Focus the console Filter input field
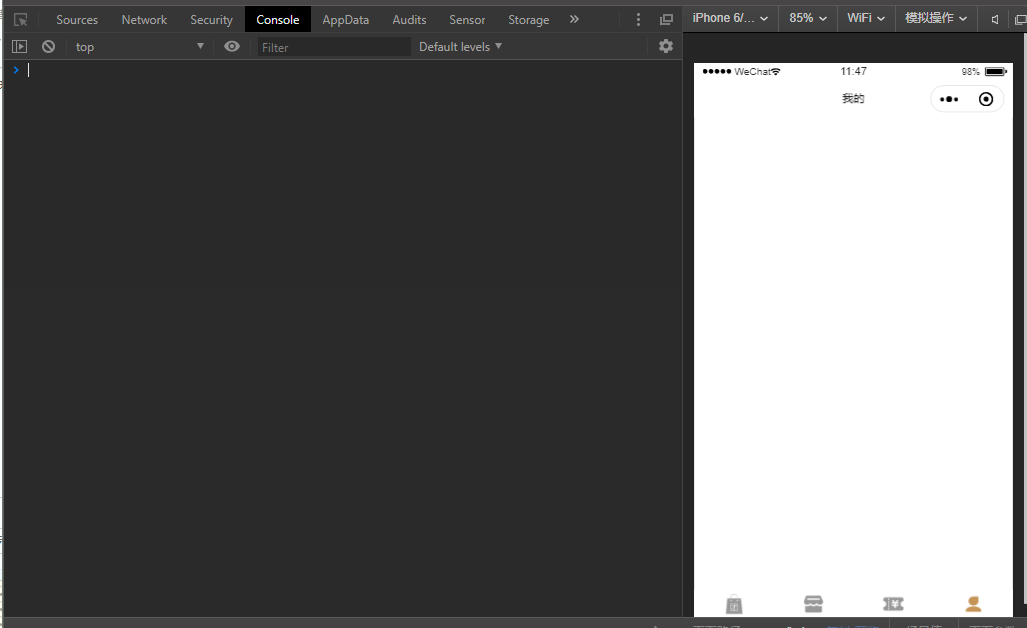 [x=333, y=47]
